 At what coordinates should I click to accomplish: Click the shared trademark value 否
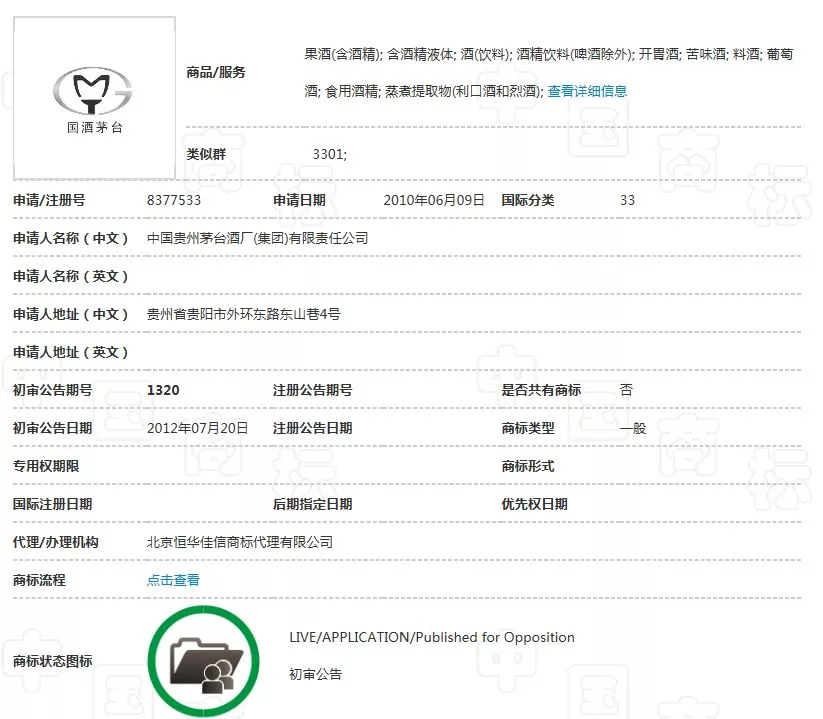click(626, 390)
